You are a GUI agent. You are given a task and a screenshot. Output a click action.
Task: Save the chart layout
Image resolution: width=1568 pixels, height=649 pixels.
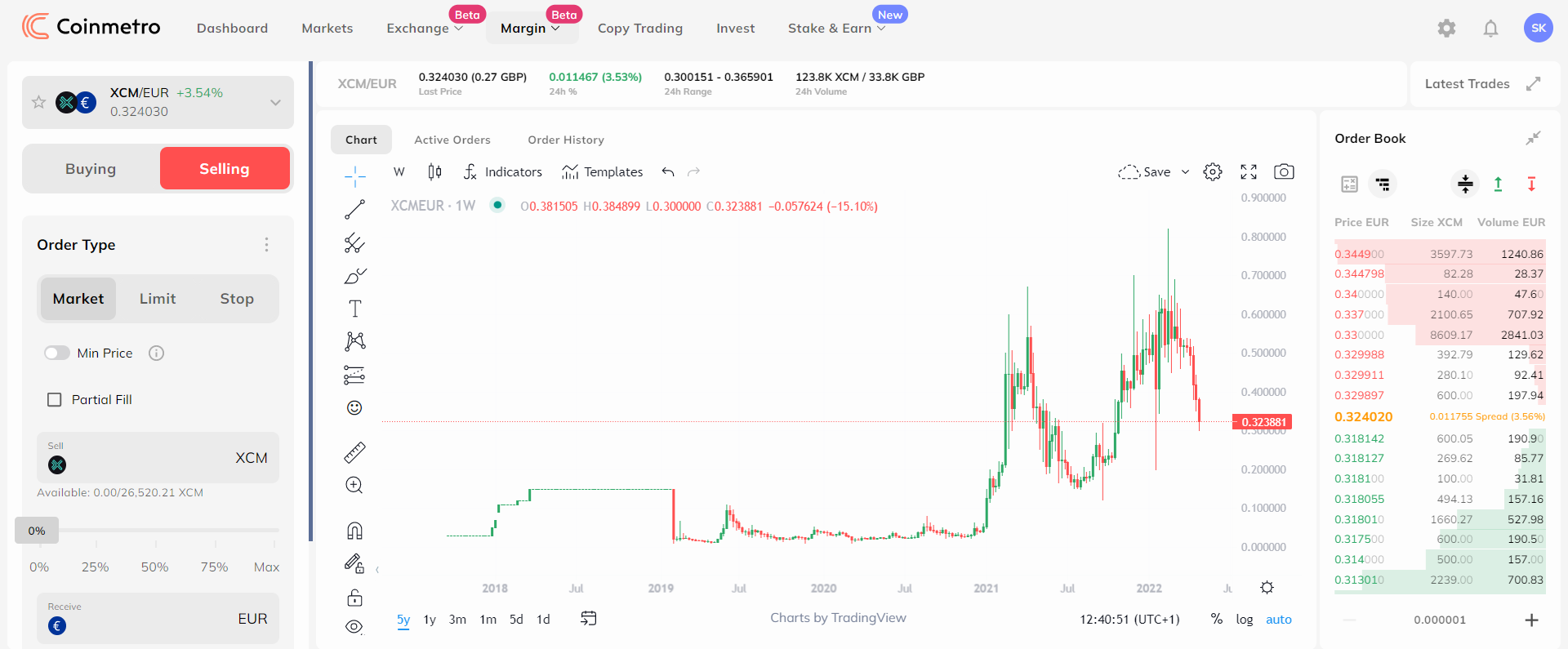pos(1144,171)
